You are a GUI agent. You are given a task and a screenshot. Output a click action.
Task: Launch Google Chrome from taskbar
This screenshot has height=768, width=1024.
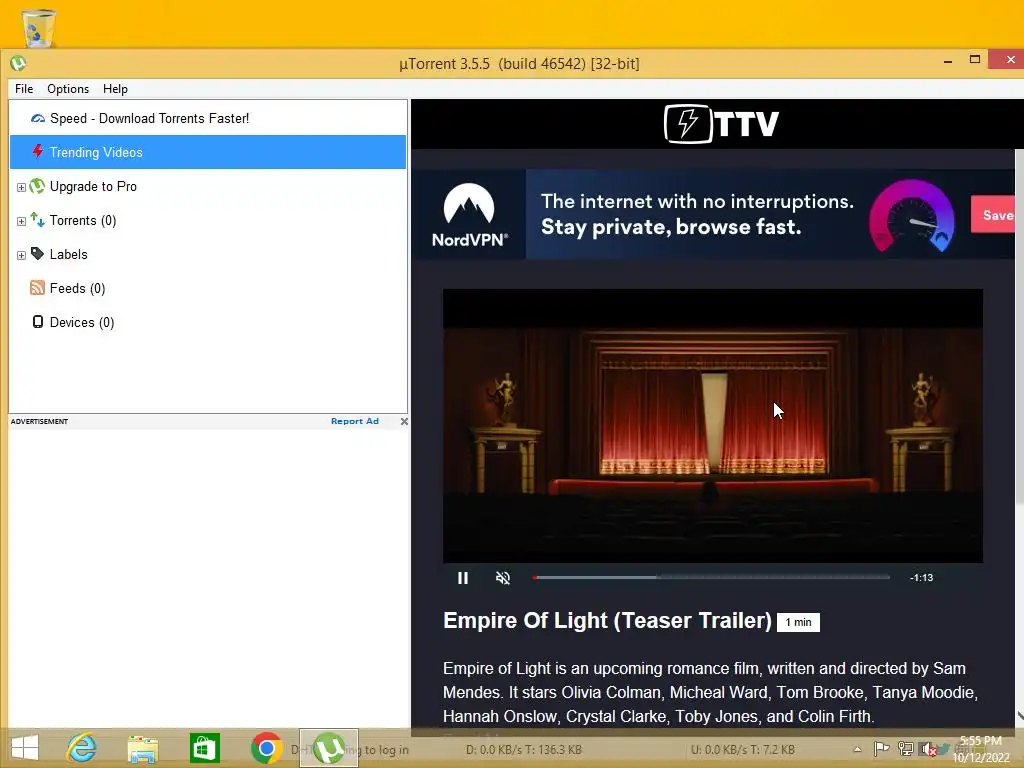tap(266, 748)
